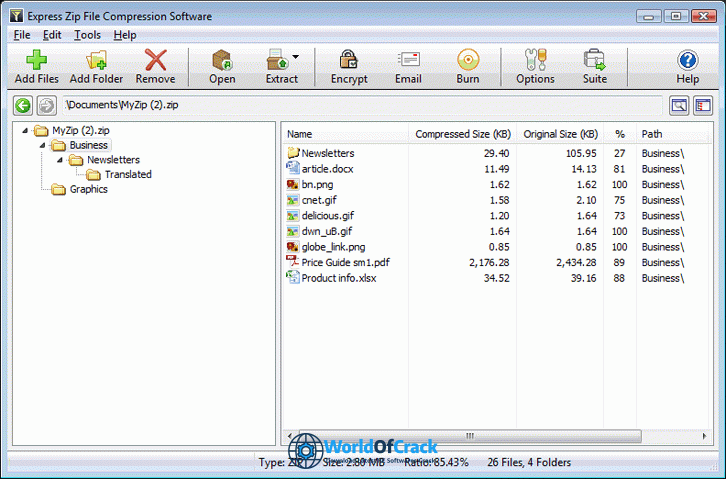The height and width of the screenshot is (479, 726).
Task: Click the Express Zip title bar icon
Action: click(16, 16)
